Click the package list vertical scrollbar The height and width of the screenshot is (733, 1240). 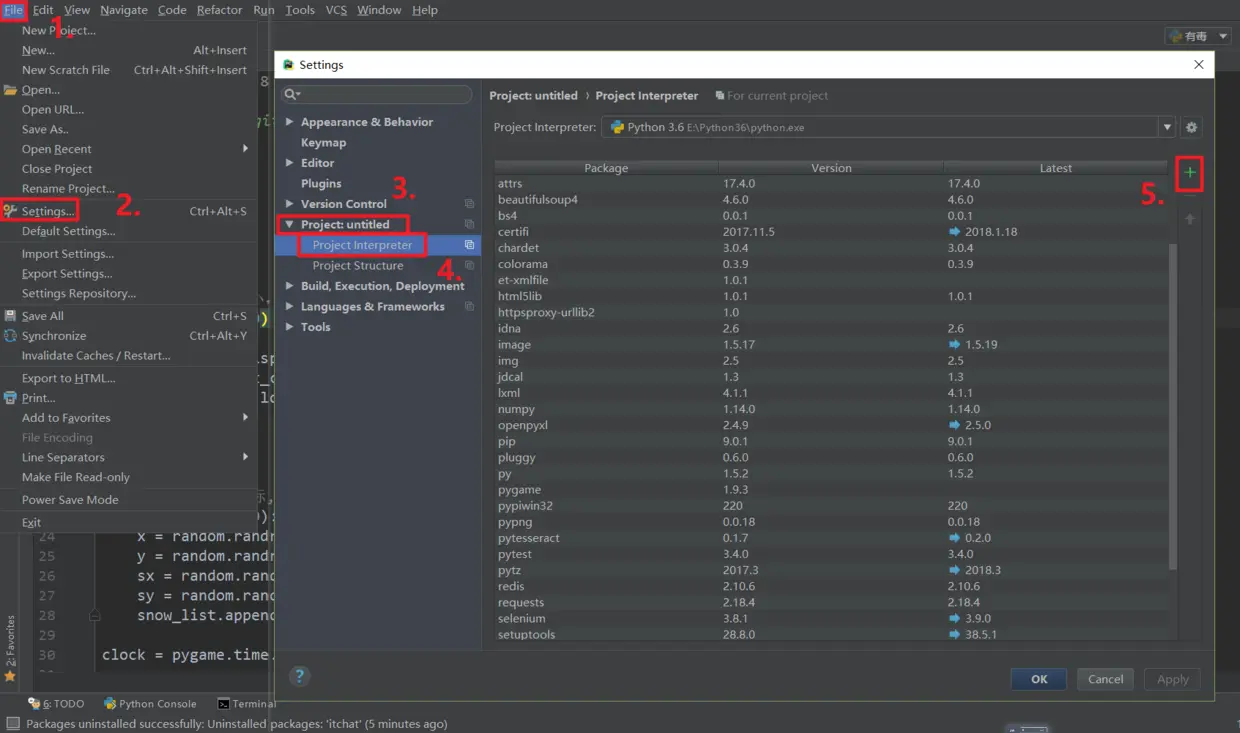click(x=1173, y=408)
